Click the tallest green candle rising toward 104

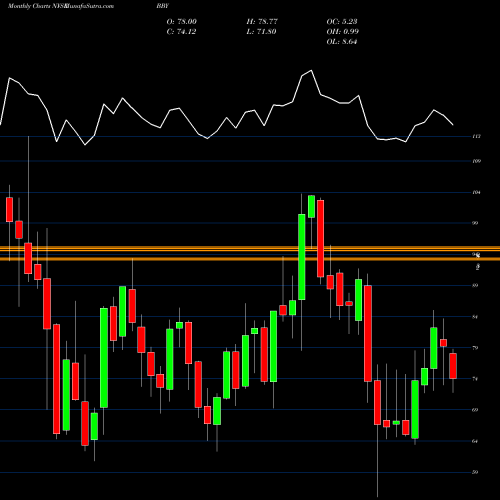click(x=301, y=257)
